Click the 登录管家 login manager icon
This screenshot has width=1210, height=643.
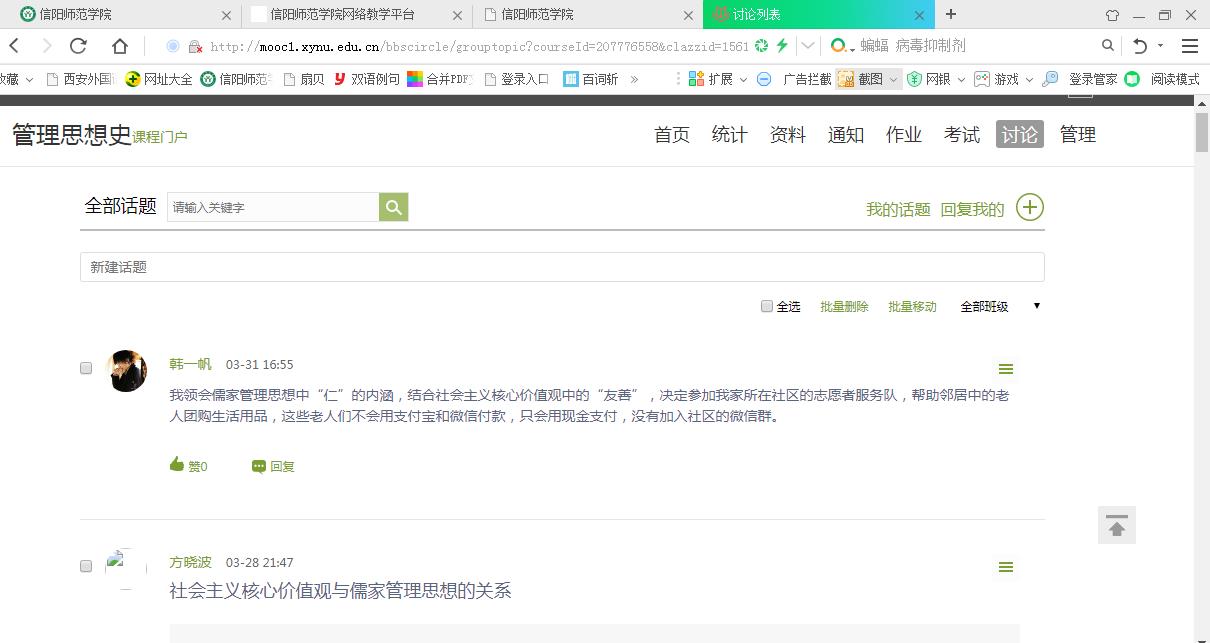coord(1082,78)
